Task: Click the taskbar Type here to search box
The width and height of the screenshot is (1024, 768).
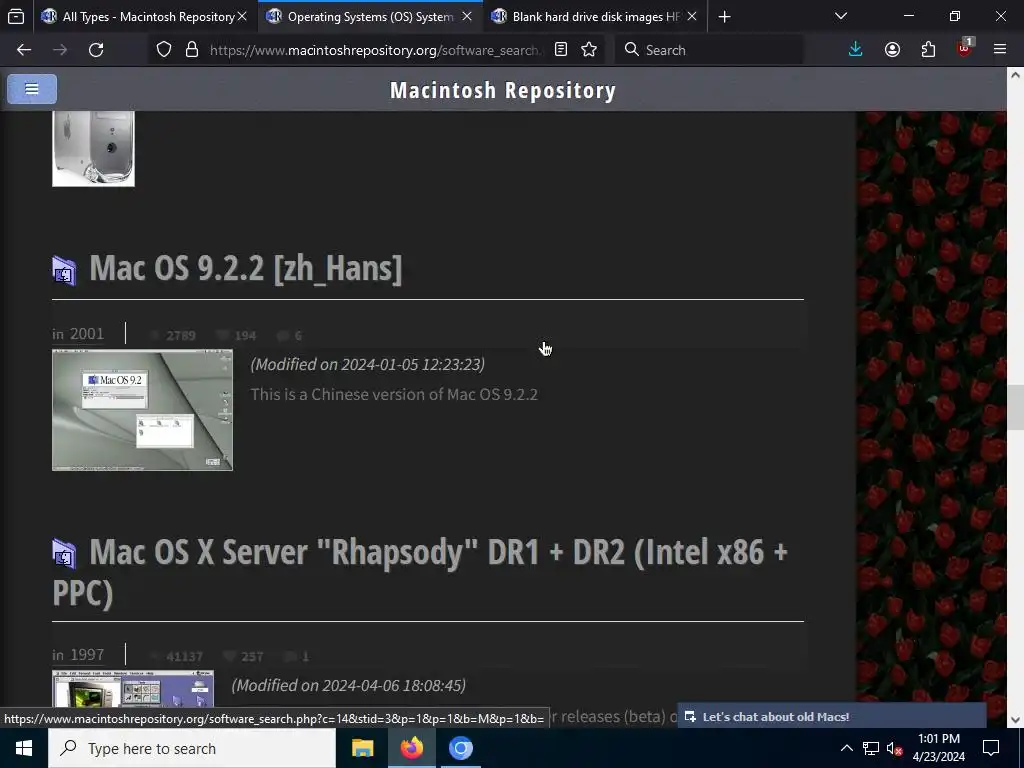Action: [192, 748]
